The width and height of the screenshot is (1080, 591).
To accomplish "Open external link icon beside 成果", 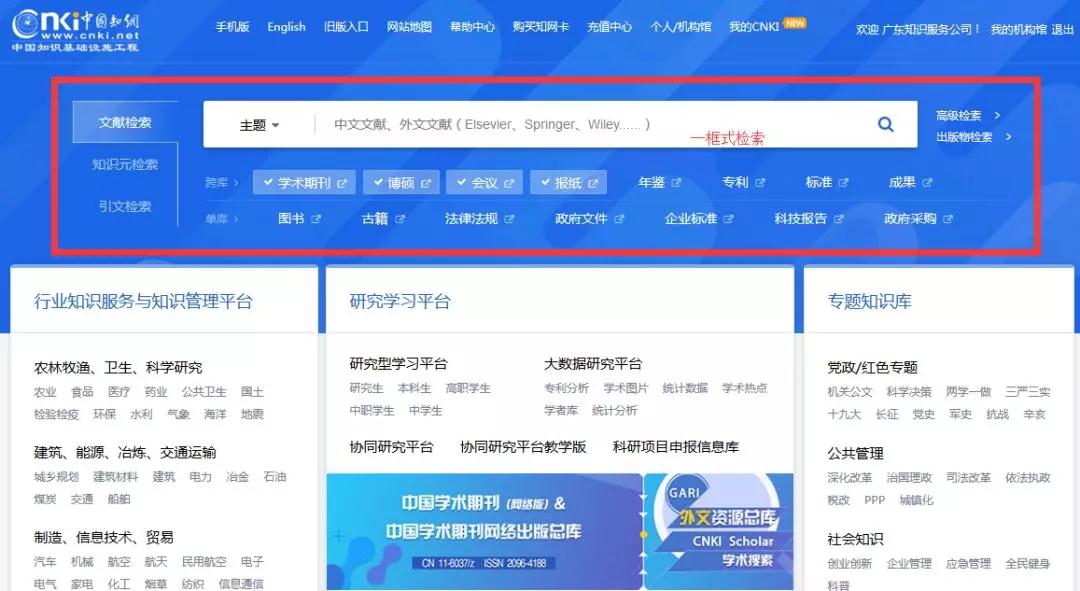I will [928, 183].
